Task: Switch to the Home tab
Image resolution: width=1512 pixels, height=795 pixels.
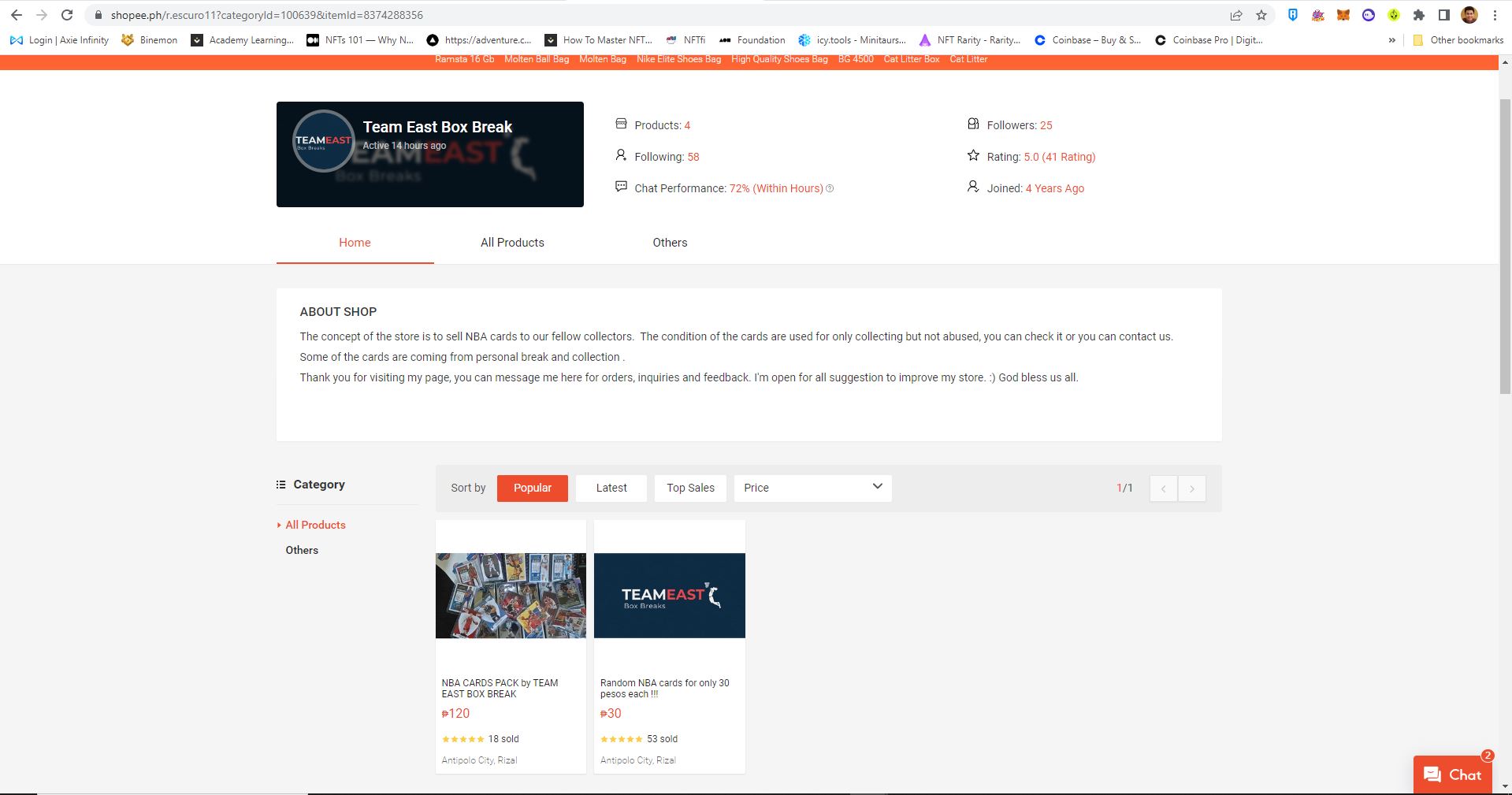Action: point(355,243)
